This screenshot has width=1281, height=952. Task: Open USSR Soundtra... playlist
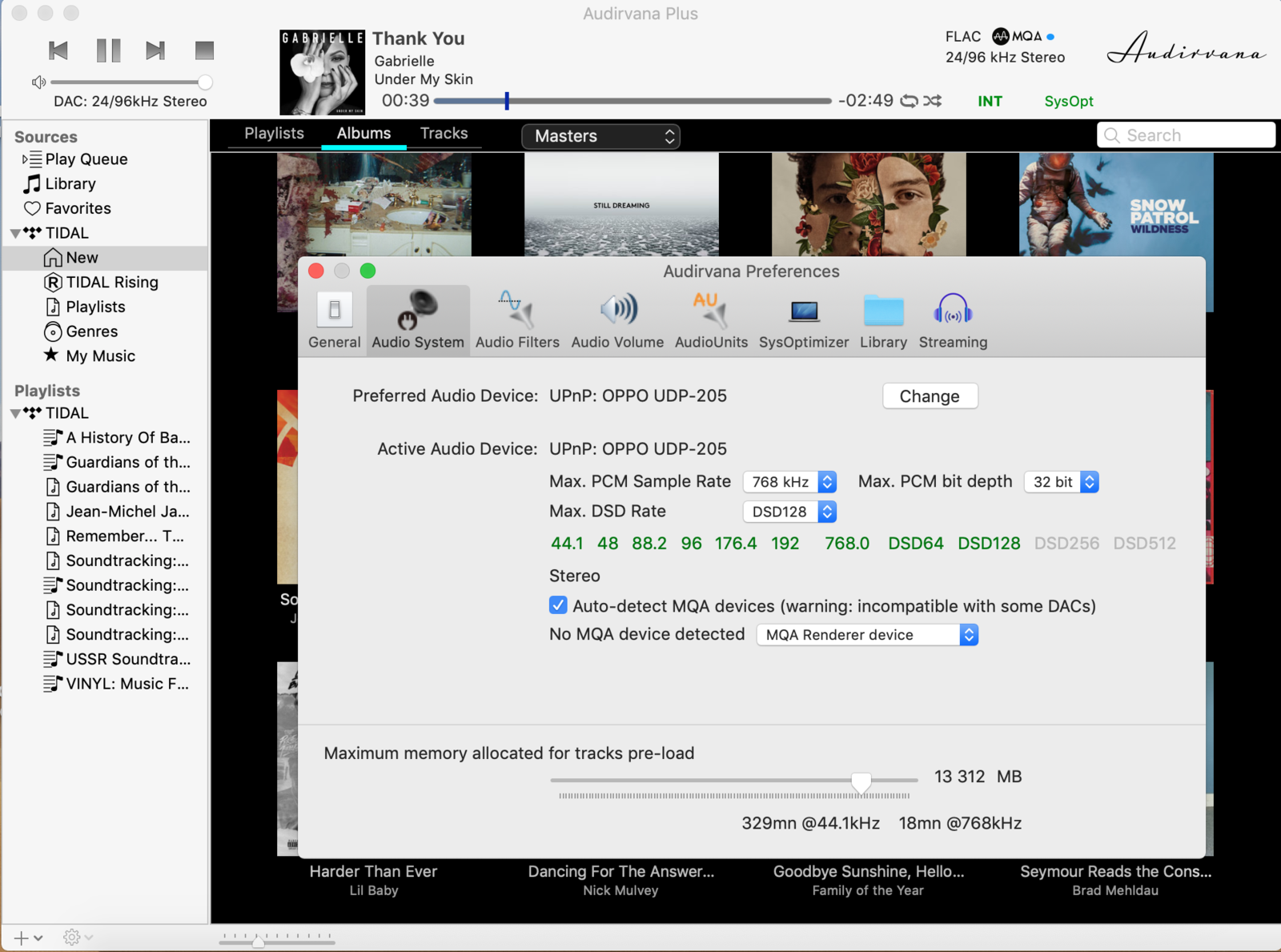[x=117, y=660]
